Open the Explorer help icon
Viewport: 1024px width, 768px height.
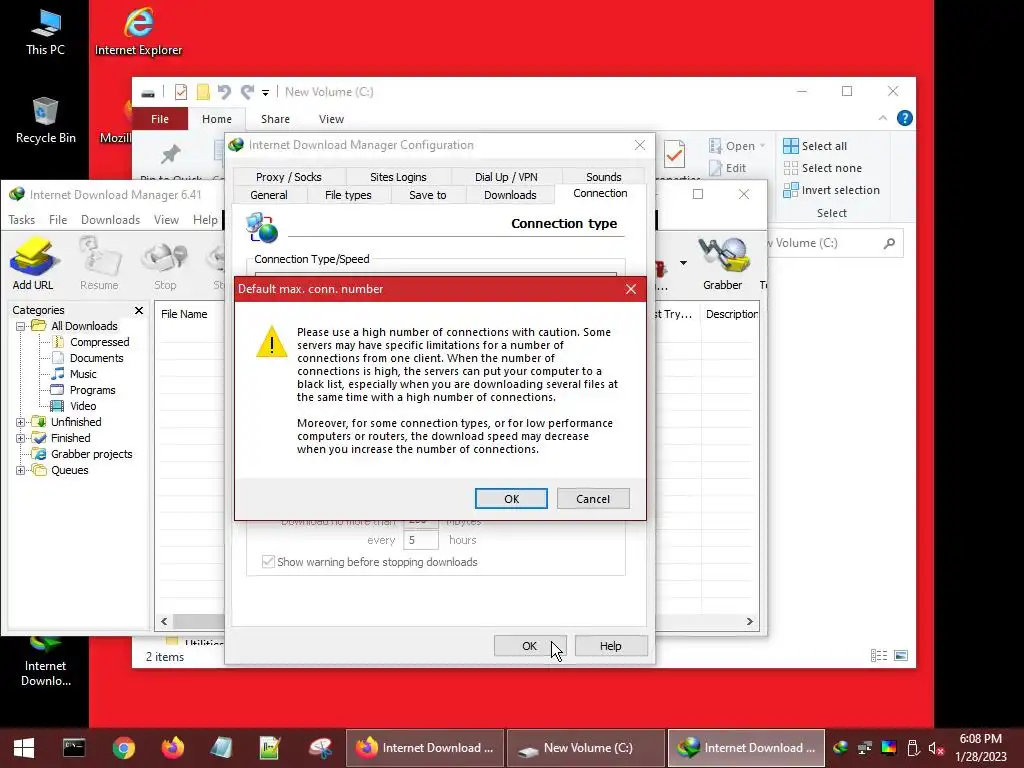coord(904,118)
